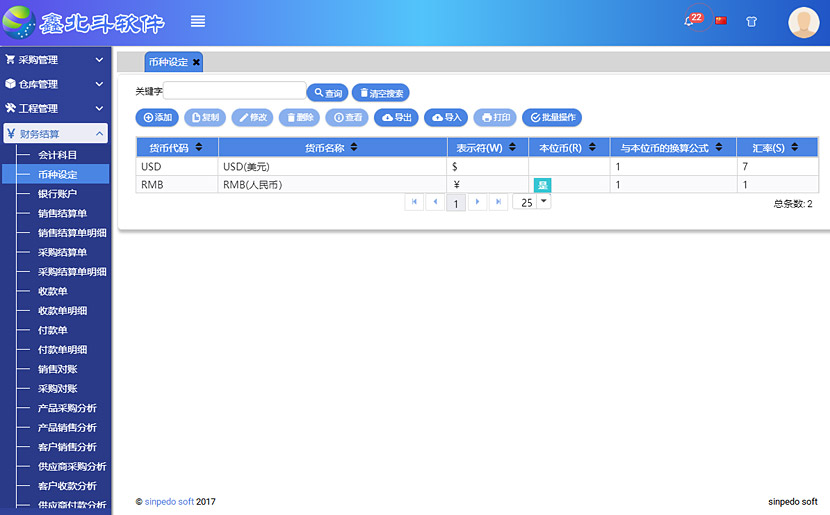The width and height of the screenshot is (830, 515).
Task: Open 会计科目 in sidebar
Action: coord(57,155)
